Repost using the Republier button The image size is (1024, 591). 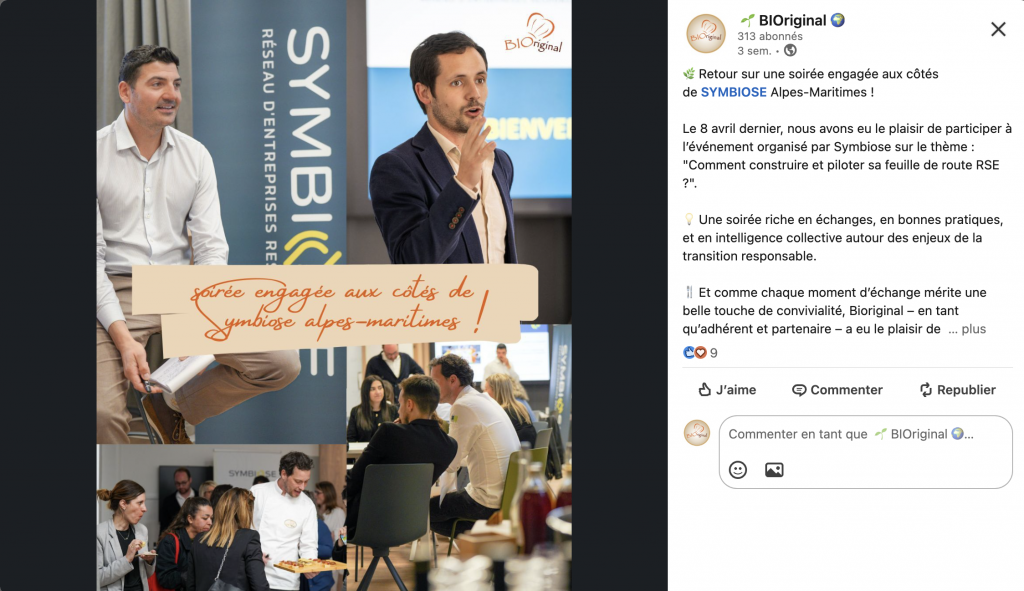click(x=957, y=390)
